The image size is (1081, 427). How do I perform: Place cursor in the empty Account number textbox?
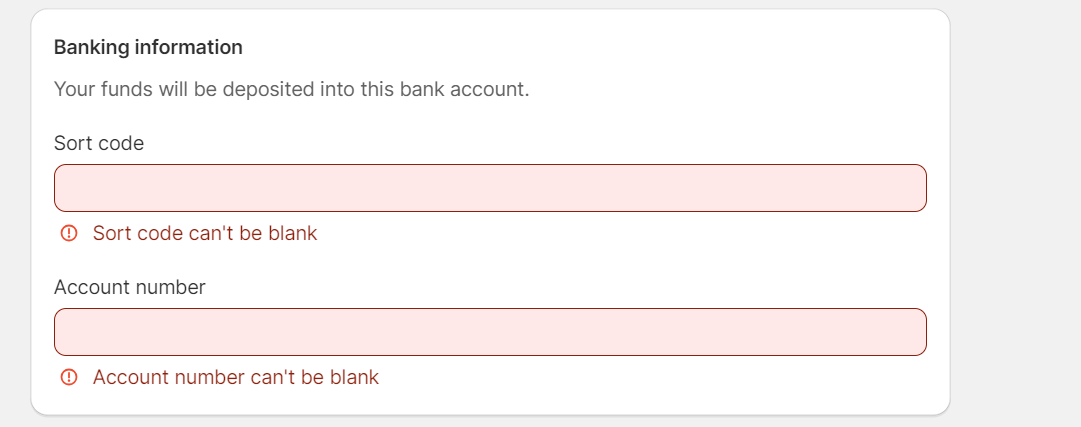point(490,332)
